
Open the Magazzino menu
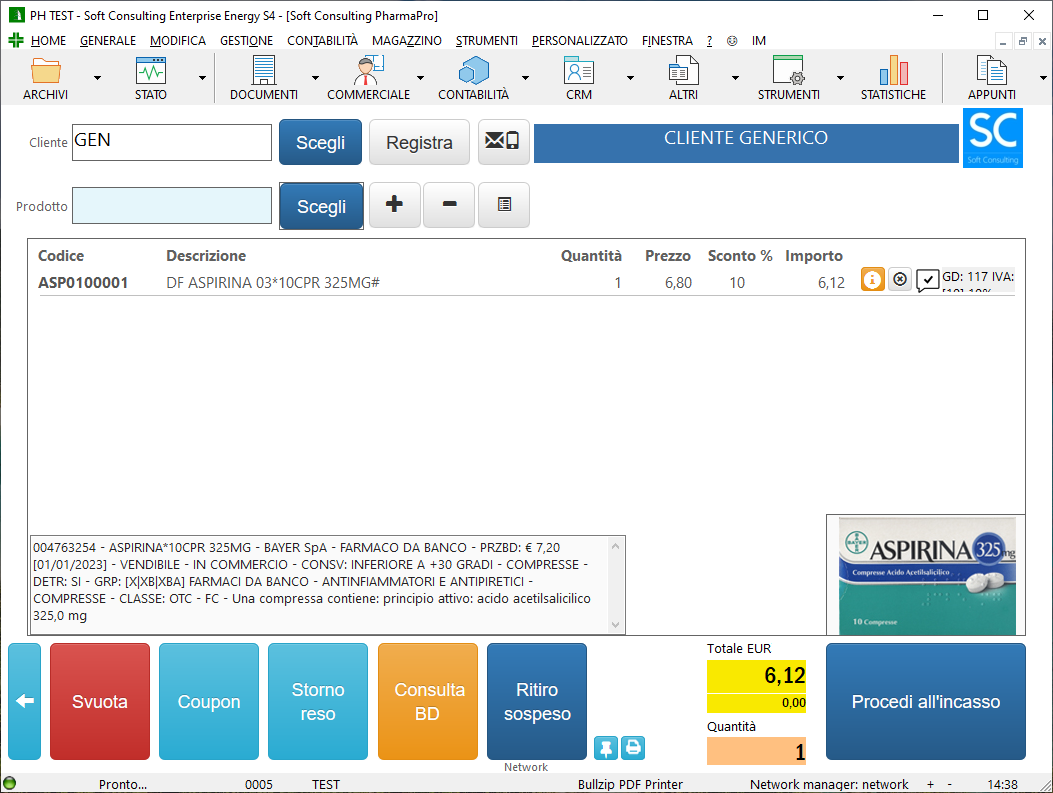click(x=406, y=41)
